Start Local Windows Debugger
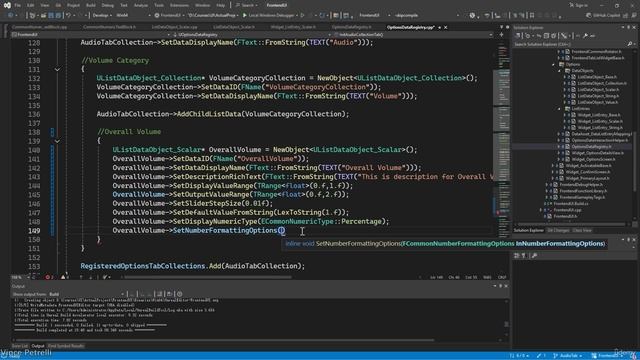This screenshot has height=360, width=640. click(x=269, y=15)
